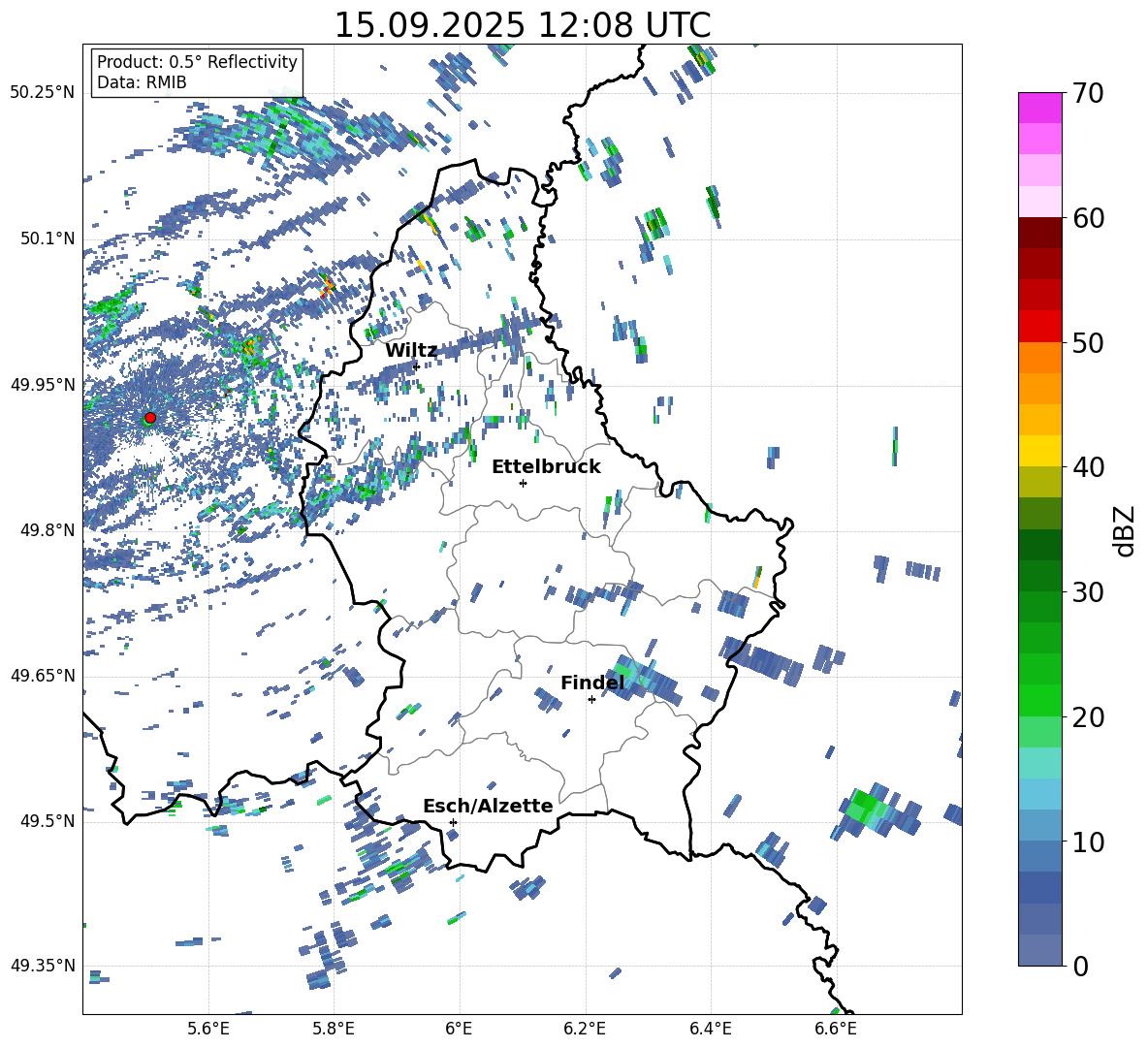The image size is (1148, 1048).
Task: Click the Esch/Alzette station cross marker
Action: coord(453,822)
